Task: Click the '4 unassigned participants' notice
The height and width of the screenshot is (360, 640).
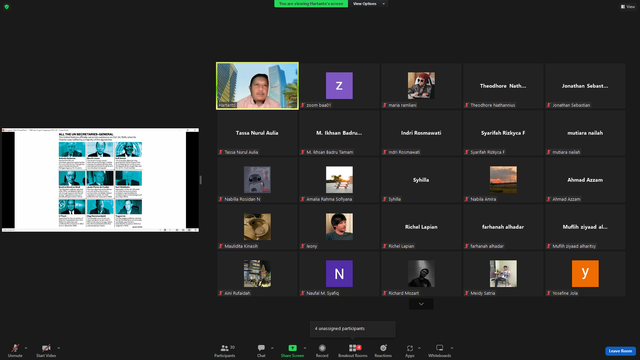Action: click(353, 329)
